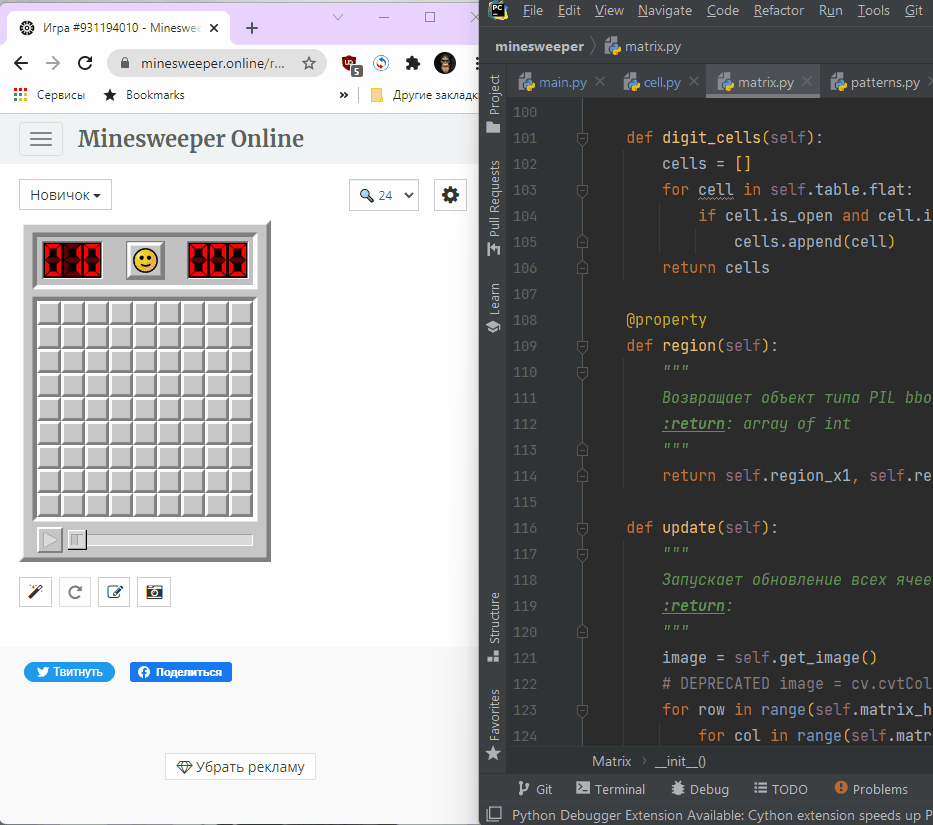Collapse the update method fold marker
This screenshot has height=825, width=933.
(x=583, y=528)
